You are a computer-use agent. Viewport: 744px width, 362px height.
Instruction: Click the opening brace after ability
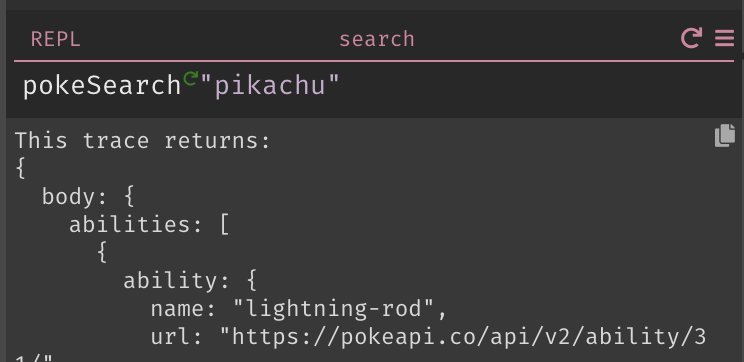pyautogui.click(x=251, y=281)
